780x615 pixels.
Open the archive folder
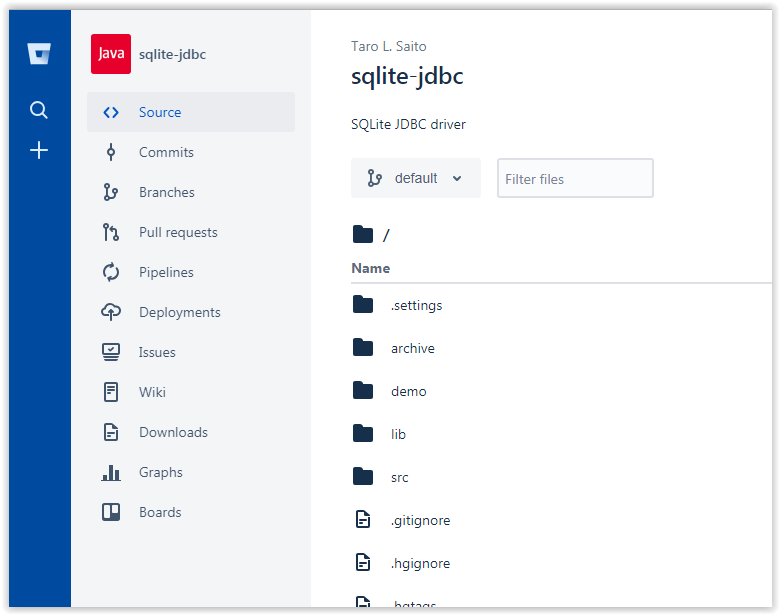pyautogui.click(x=412, y=348)
